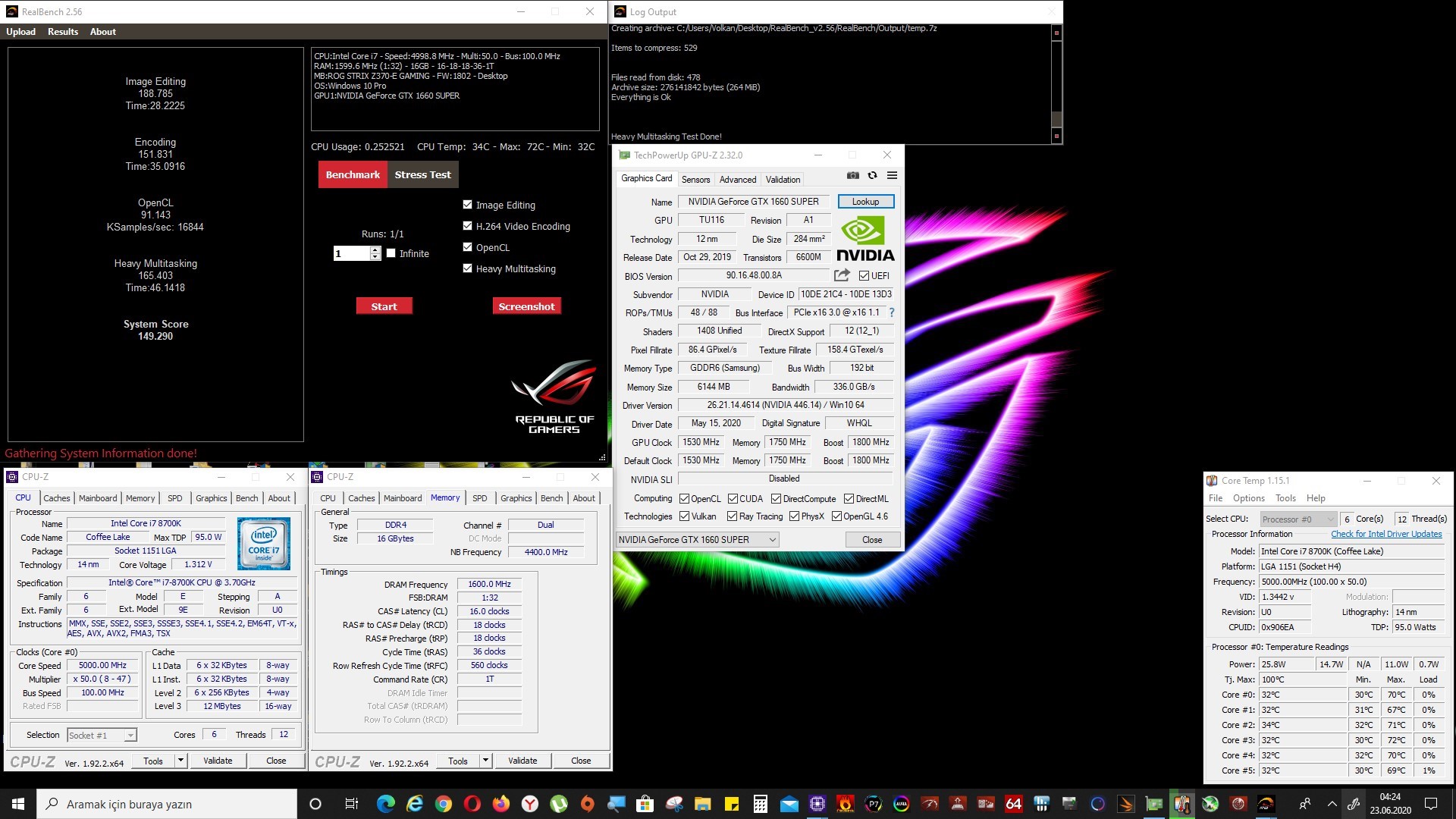Uncheck the OpenCL benchmark in RealBench
Screen dimensions: 1456x819
tap(468, 247)
